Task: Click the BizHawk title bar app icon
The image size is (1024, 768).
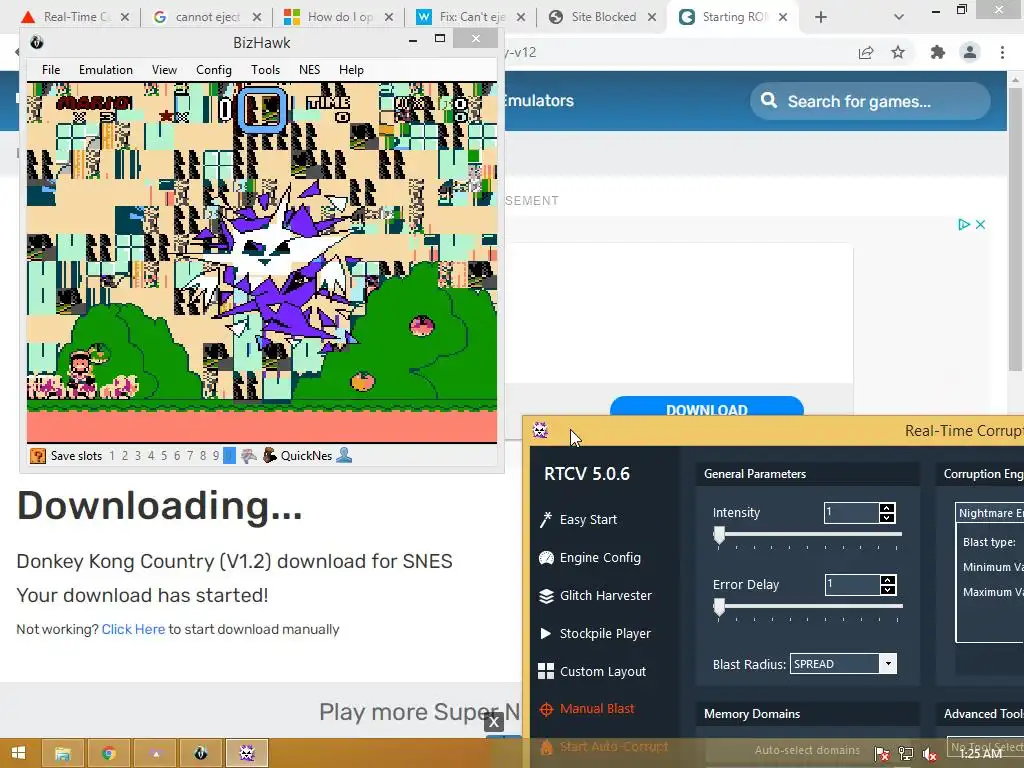Action: pyautogui.click(x=37, y=42)
